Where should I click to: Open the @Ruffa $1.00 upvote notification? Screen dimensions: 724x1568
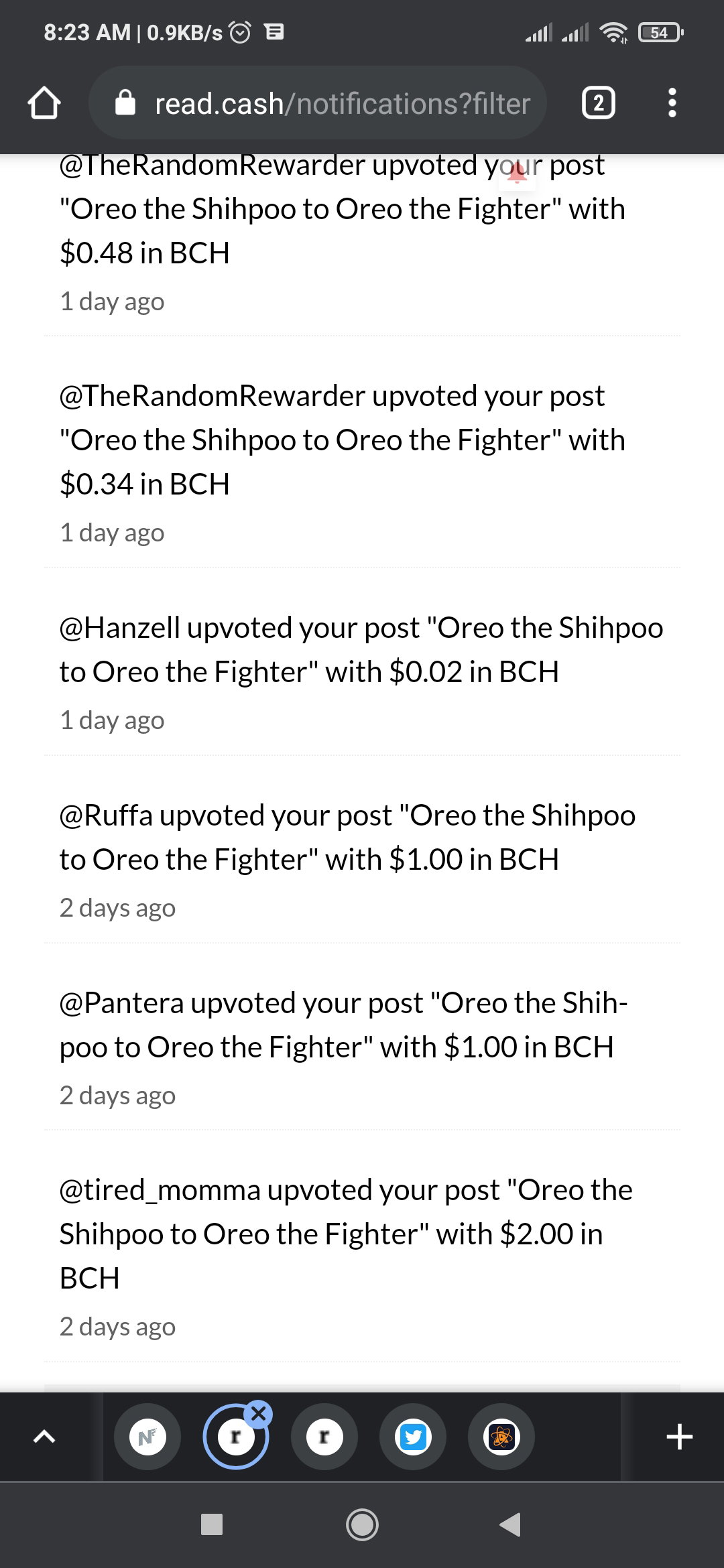tap(362, 860)
